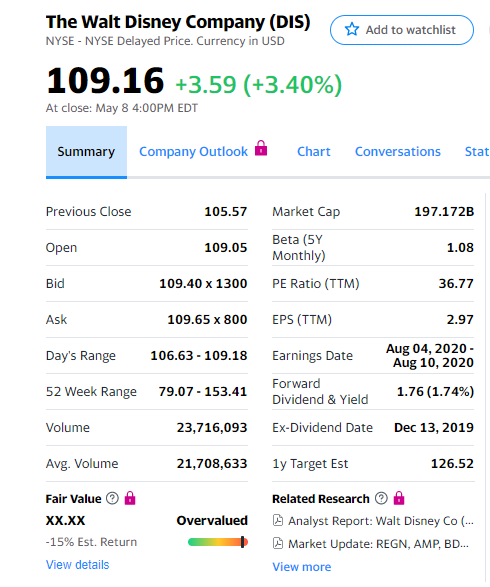Switch to the Chart tab
The height and width of the screenshot is (587, 490).
click(x=314, y=152)
